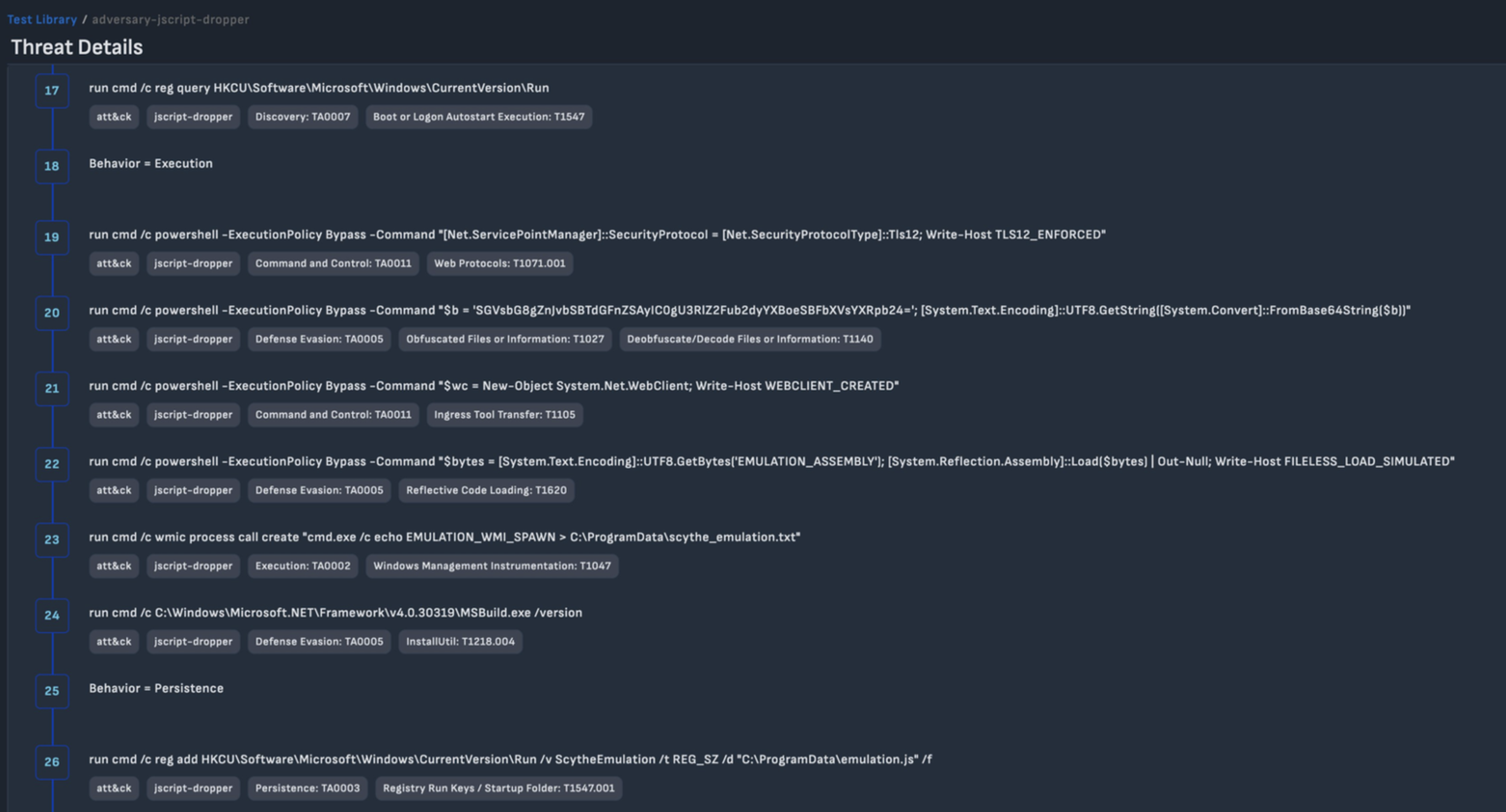Click the wmic process call command text

pyautogui.click(x=444, y=537)
